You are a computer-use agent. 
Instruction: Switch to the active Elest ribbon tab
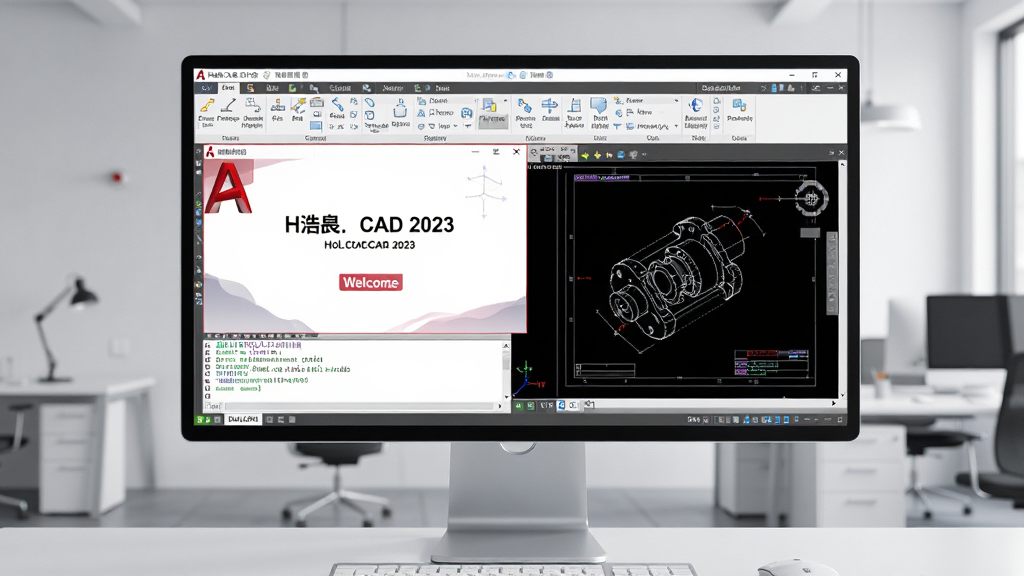pos(228,88)
